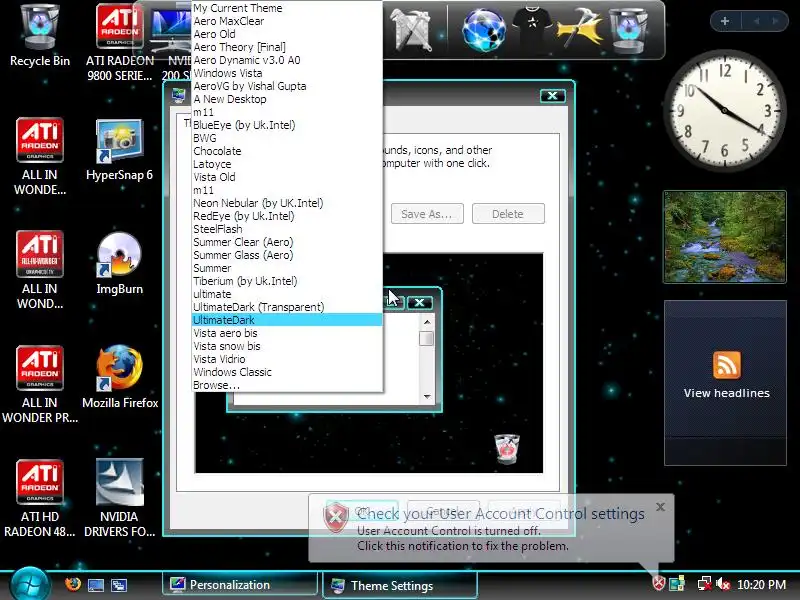Click the recycle bin icon in dock
This screenshot has width=800, height=600.
click(629, 30)
